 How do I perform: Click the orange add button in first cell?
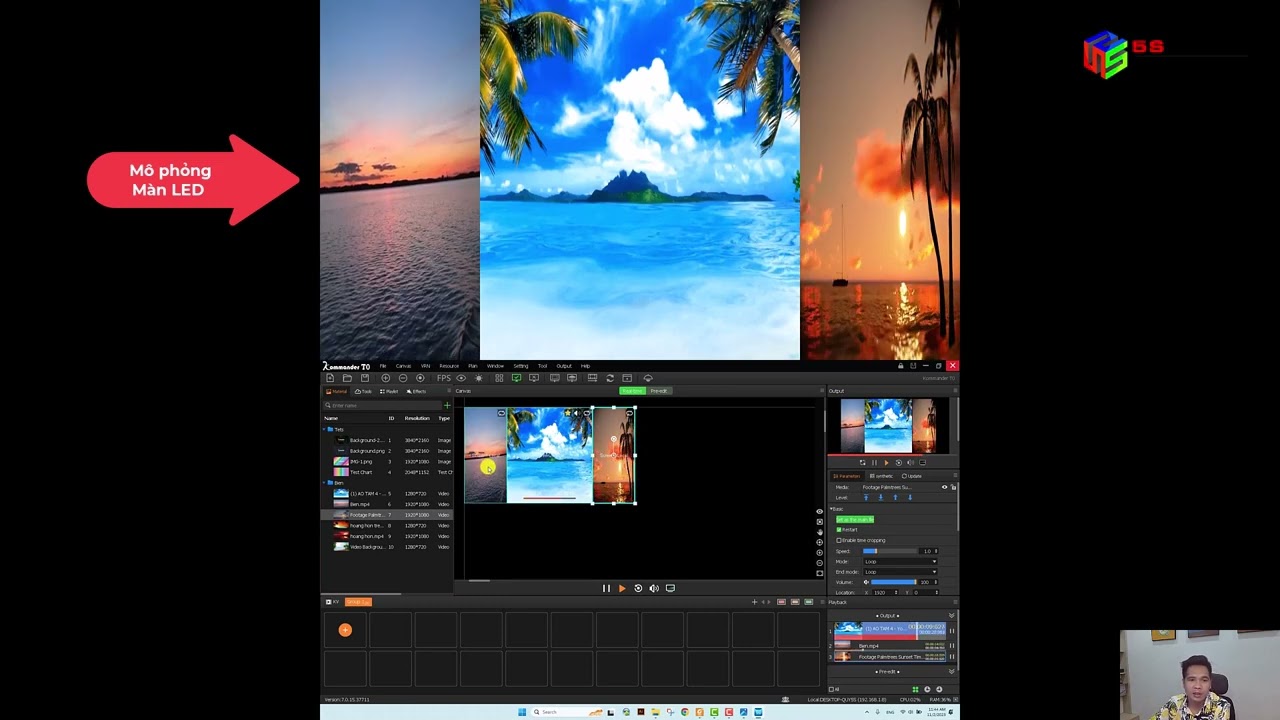pos(345,630)
